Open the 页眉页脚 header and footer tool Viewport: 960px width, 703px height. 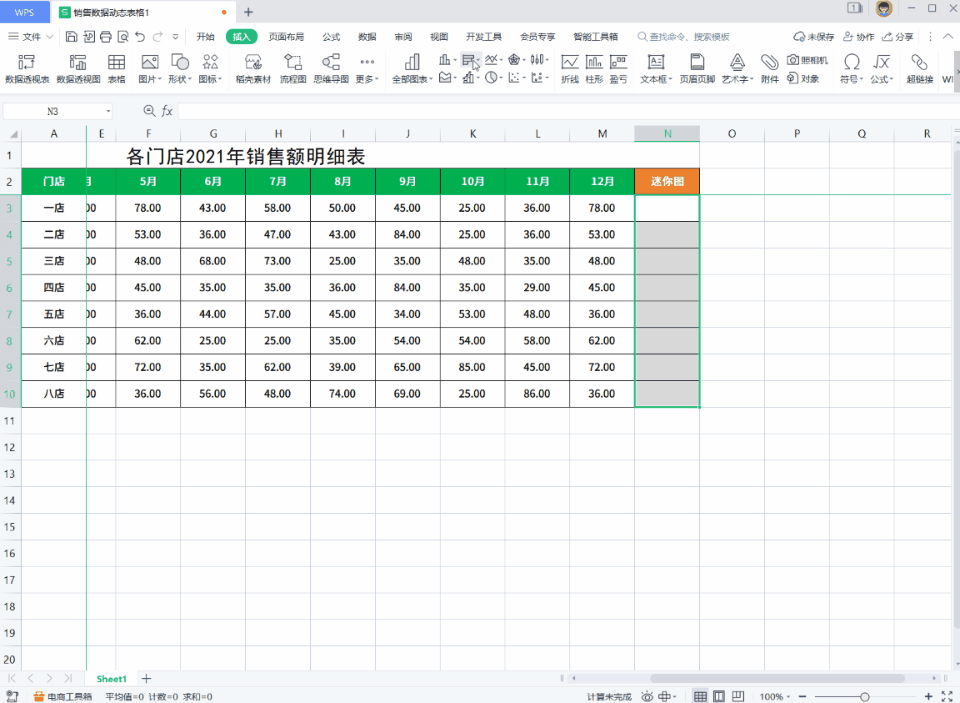[x=697, y=68]
